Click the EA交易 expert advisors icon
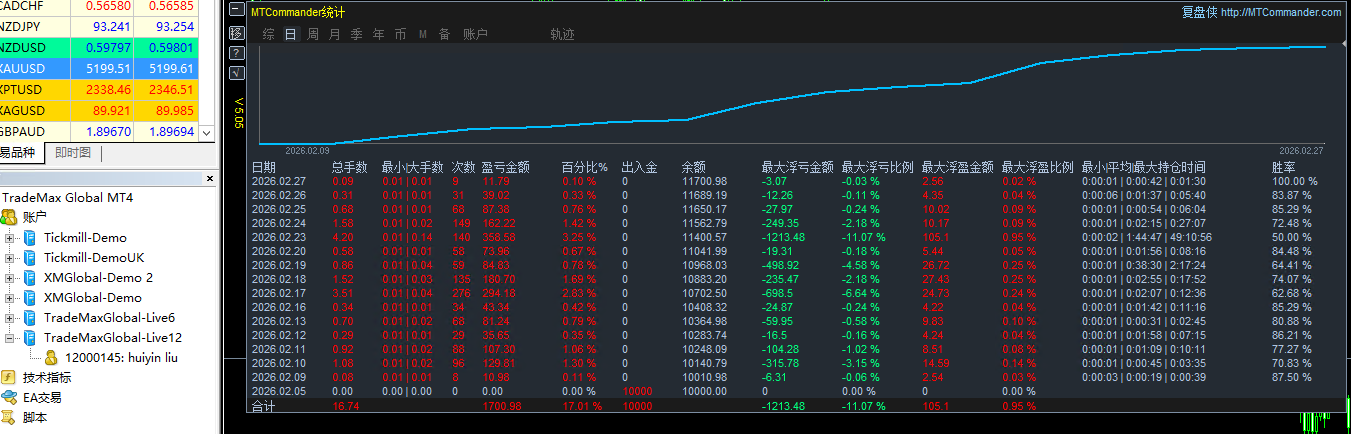1351x434 pixels. pyautogui.click(x=10, y=397)
